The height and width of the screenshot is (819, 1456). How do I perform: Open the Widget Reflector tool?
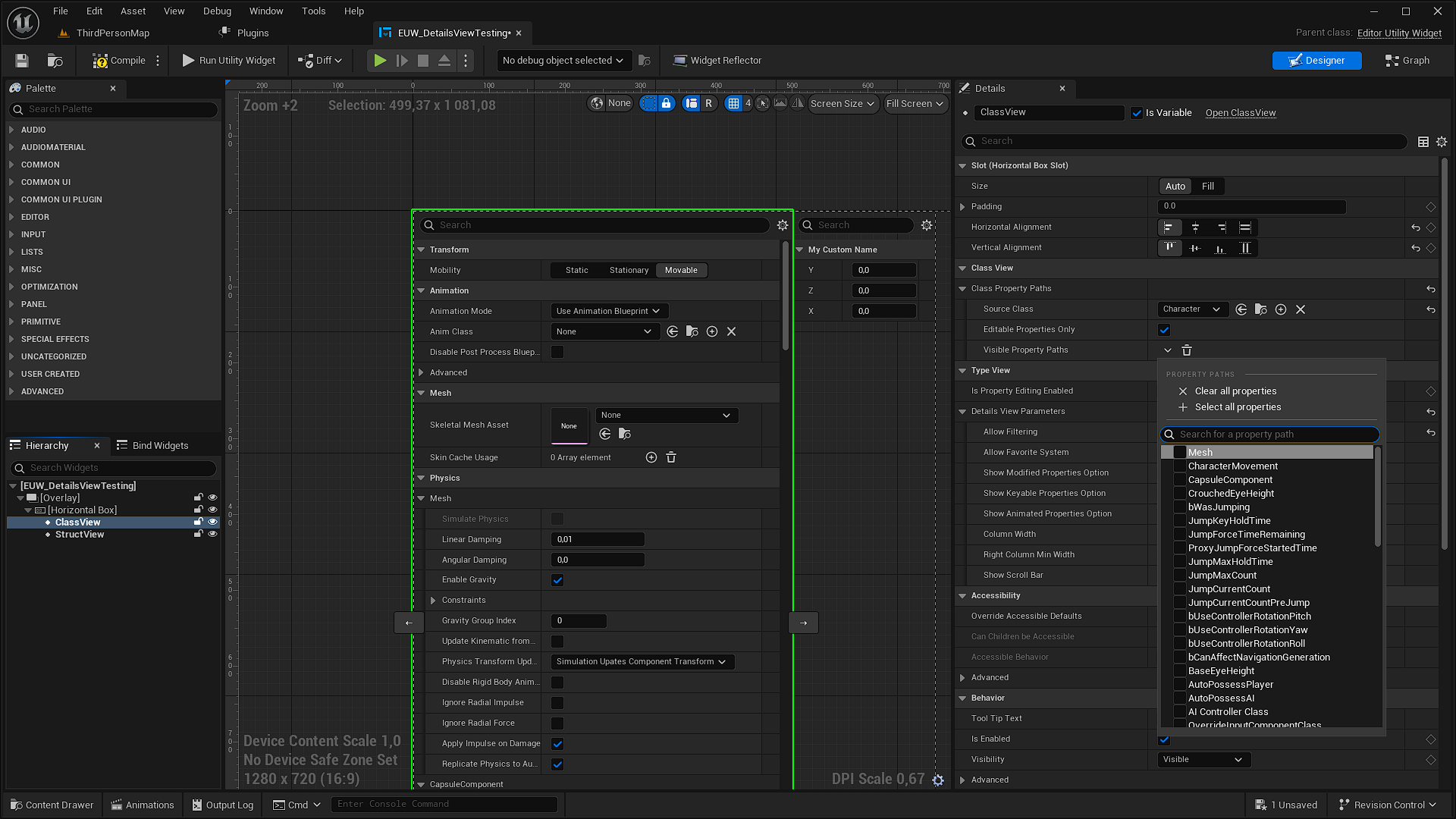(x=717, y=61)
